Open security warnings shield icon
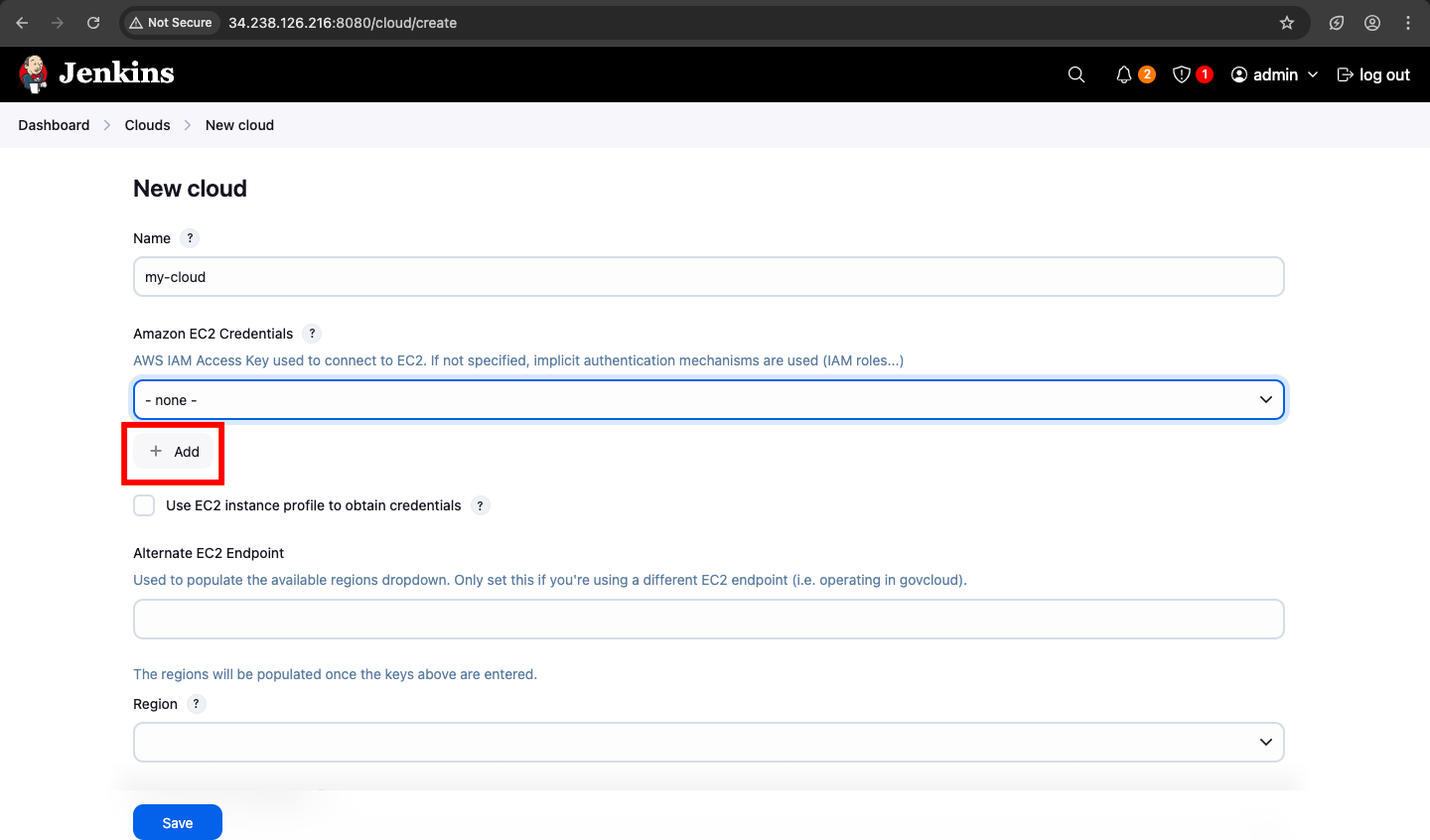The height and width of the screenshot is (840, 1430). pyautogui.click(x=1182, y=74)
